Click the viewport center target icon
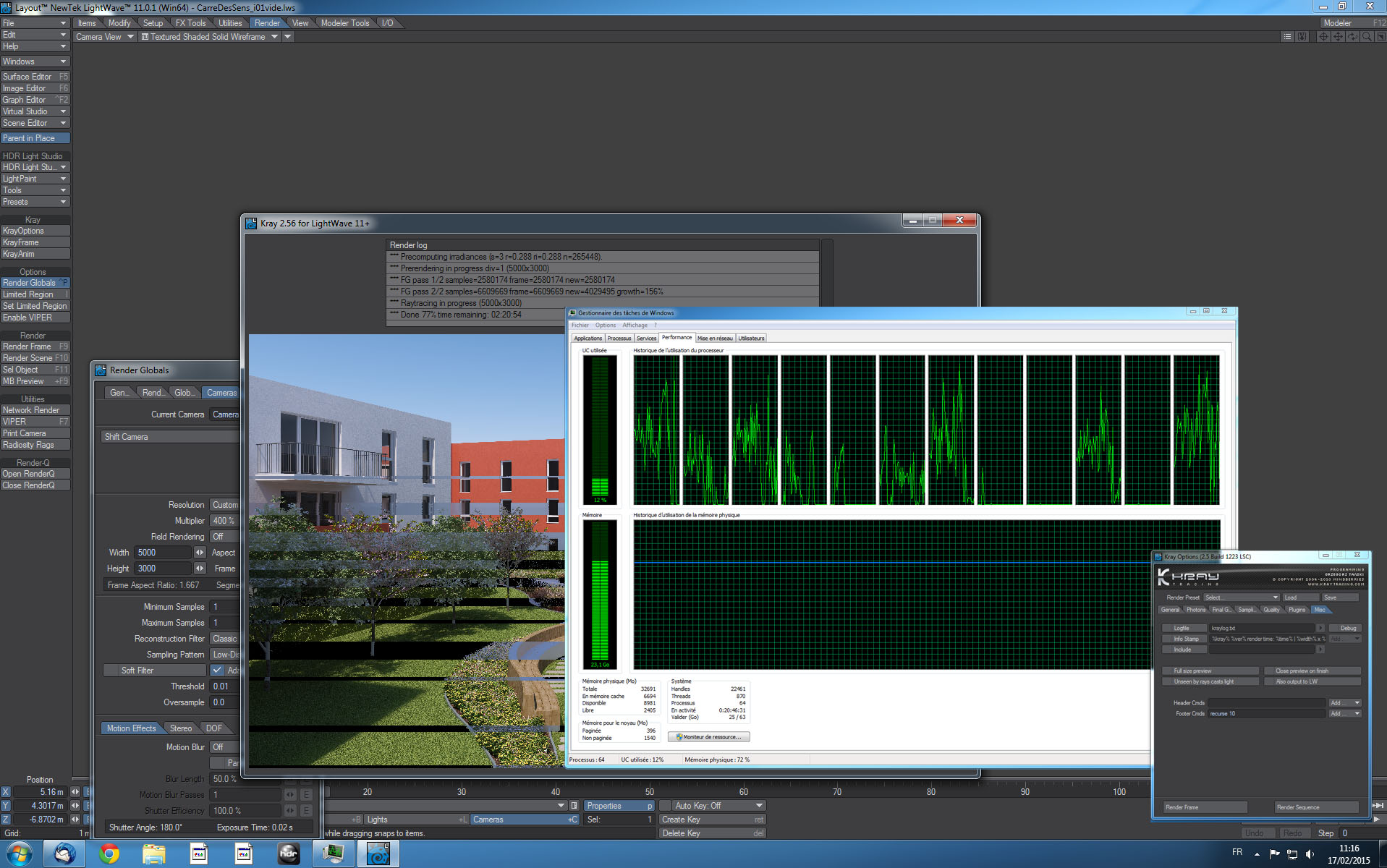 tap(1323, 37)
